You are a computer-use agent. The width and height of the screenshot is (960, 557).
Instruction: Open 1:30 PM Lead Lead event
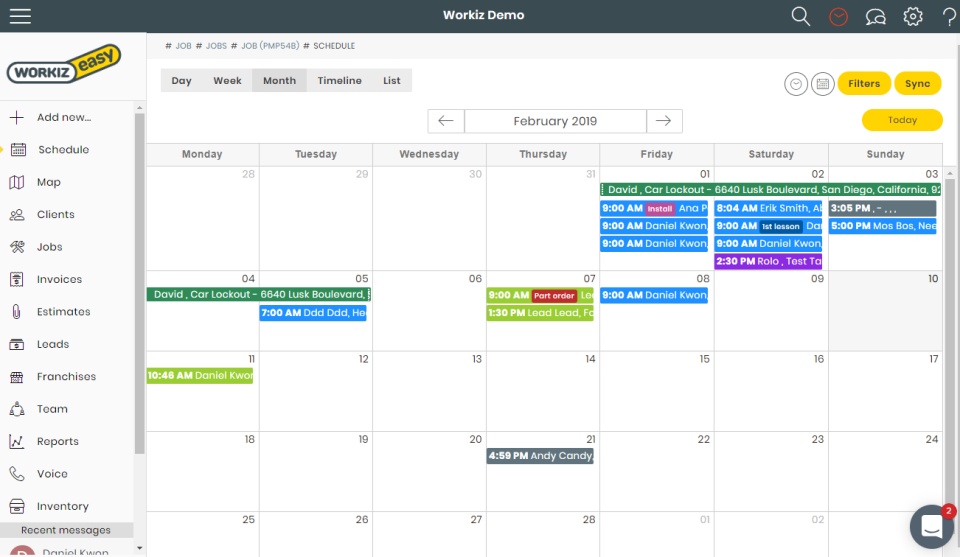tap(540, 313)
